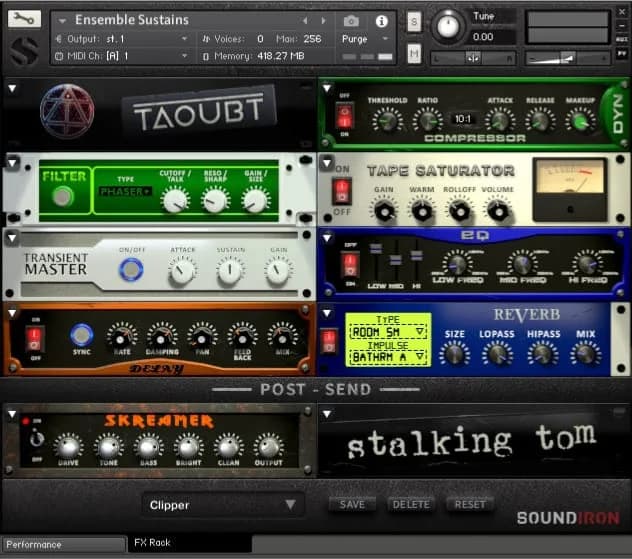The height and width of the screenshot is (559, 632).
Task: Open the instrument info icon
Action: pyautogui.click(x=381, y=21)
